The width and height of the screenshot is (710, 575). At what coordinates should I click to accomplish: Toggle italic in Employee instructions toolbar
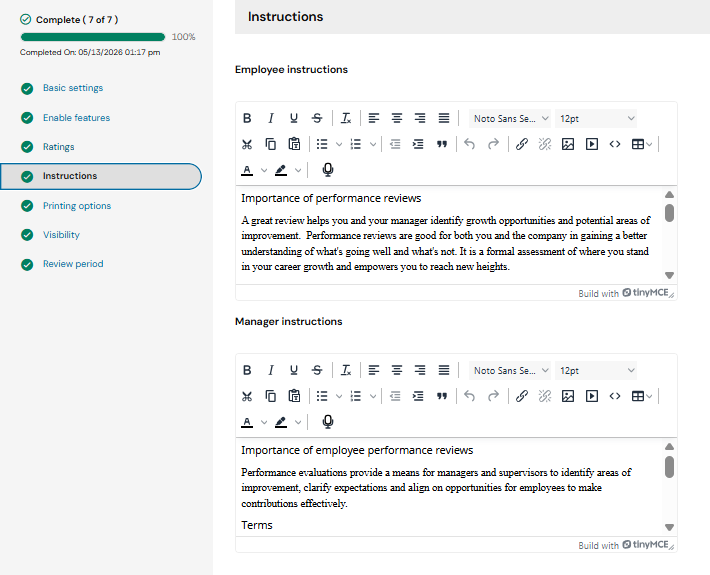[270, 118]
